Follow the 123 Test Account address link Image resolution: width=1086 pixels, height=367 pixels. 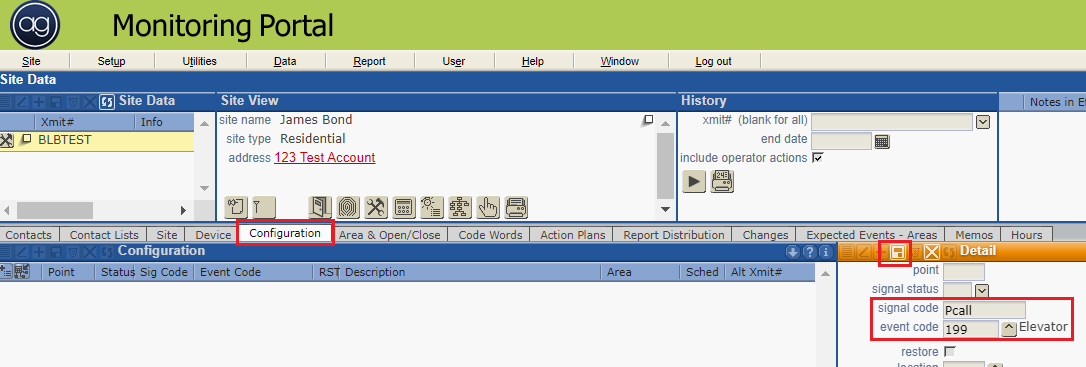click(x=325, y=158)
